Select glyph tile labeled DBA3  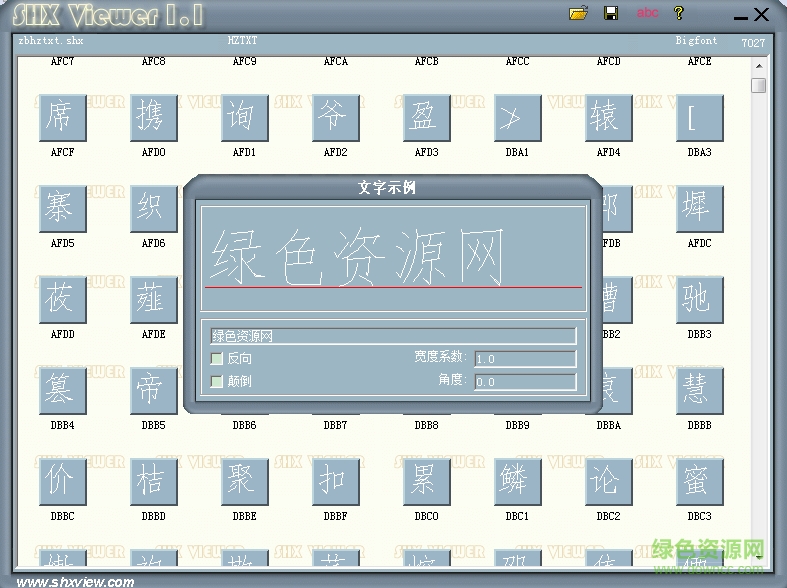tap(700, 118)
